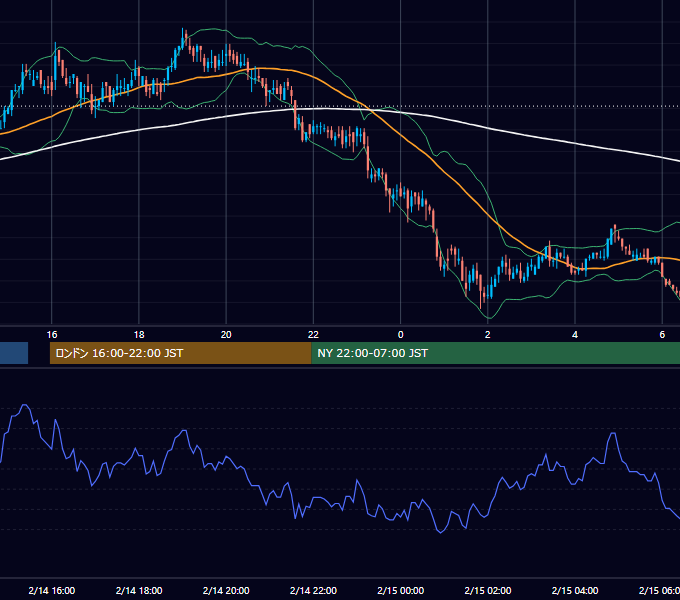Viewport: 680px width, 600px height.
Task: Click the 2/15 02:00 date label
Action: (487, 590)
